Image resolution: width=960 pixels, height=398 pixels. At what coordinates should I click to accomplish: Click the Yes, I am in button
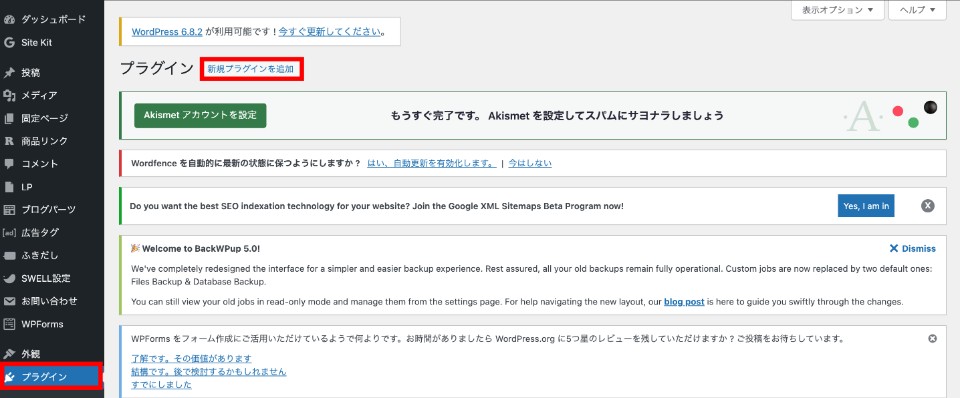coord(866,206)
